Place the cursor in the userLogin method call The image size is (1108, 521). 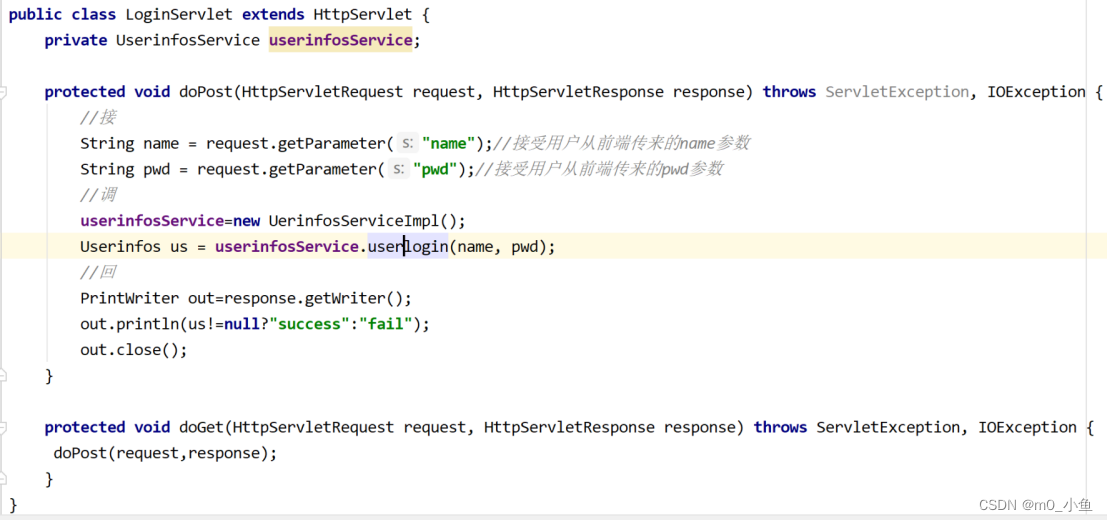click(x=408, y=247)
